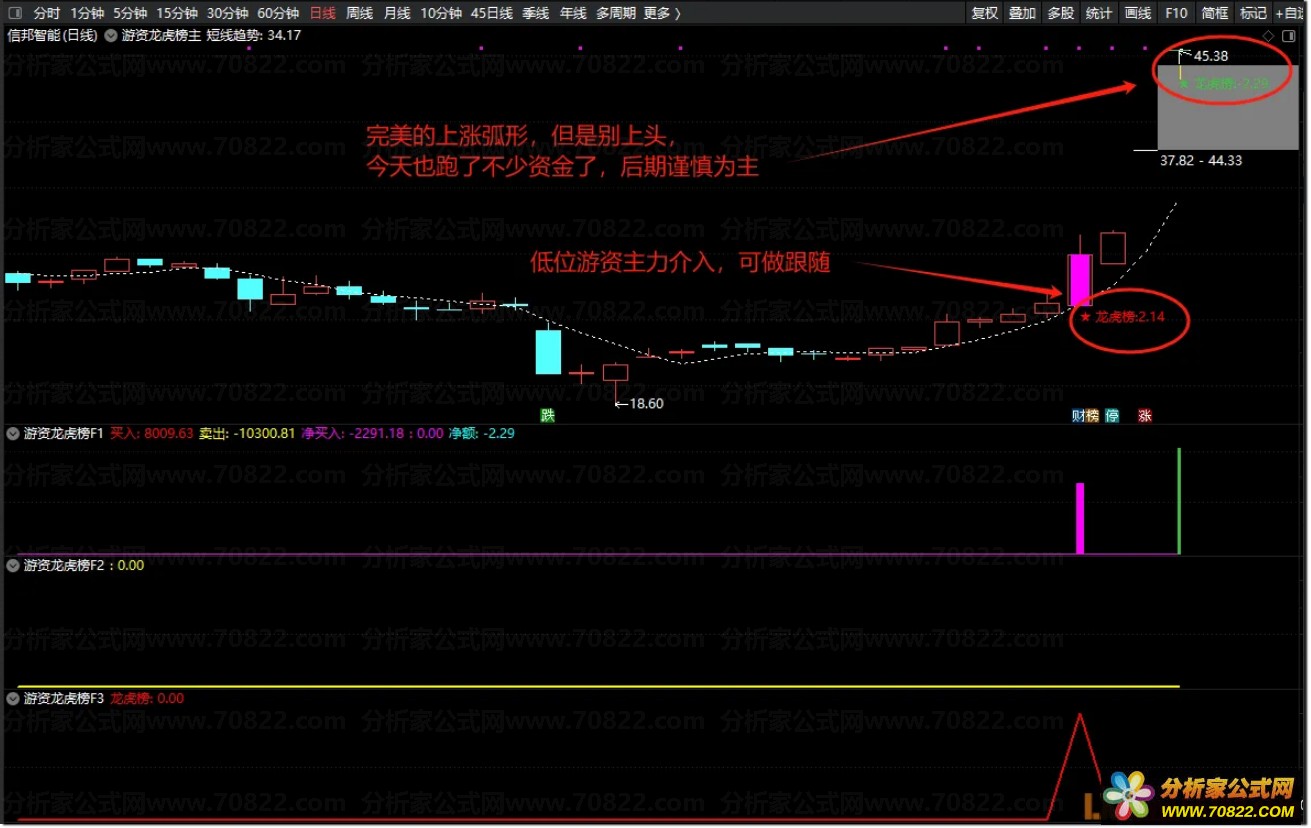Select the 10分钟 period tab
The height and width of the screenshot is (828, 1311).
(x=441, y=13)
